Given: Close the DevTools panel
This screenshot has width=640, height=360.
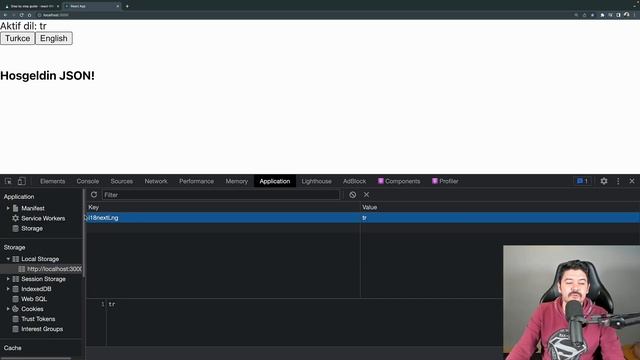Looking at the screenshot, I should 632,181.
